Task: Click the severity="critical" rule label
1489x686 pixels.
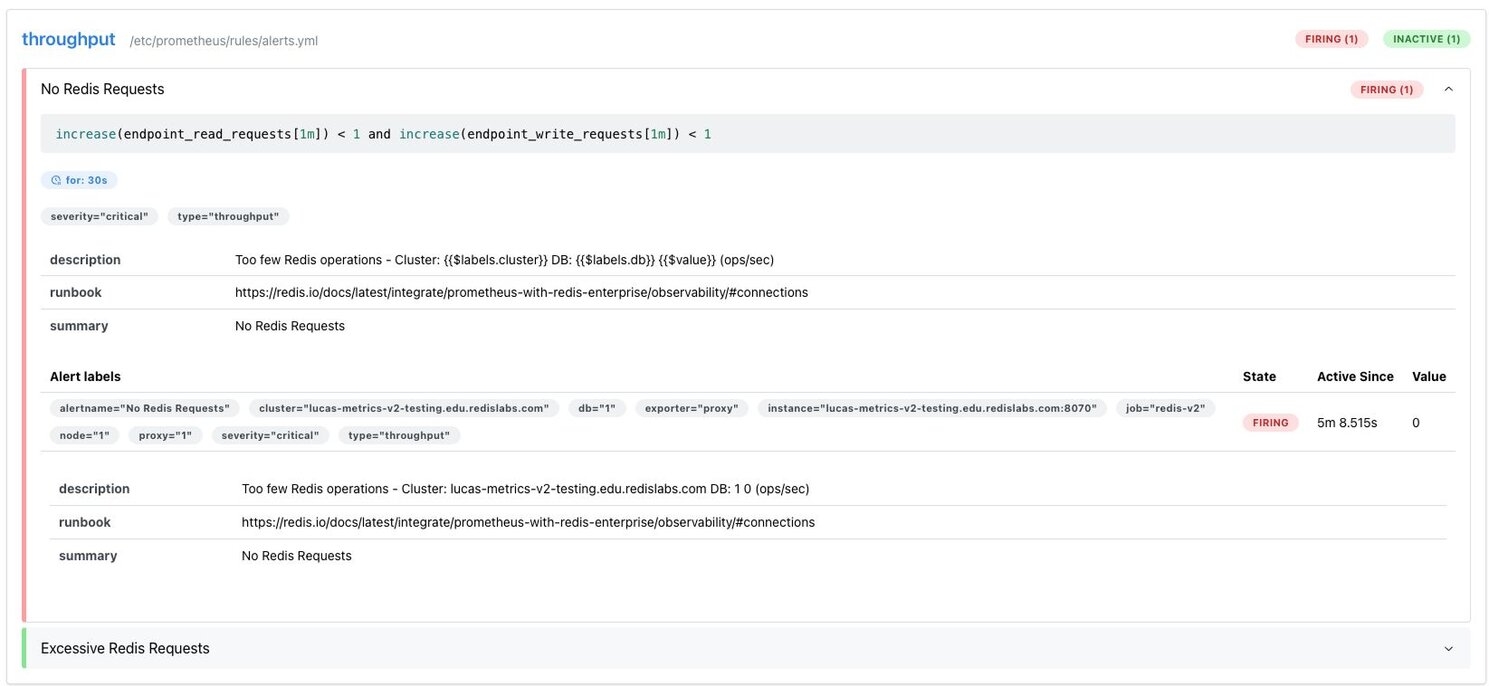Action: click(99, 216)
